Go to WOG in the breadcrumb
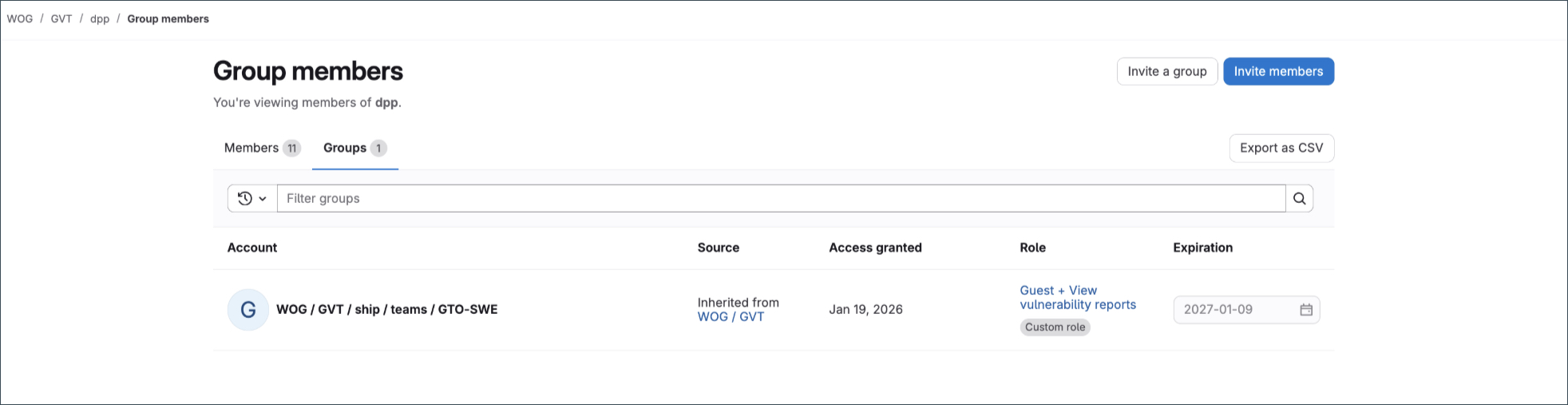The image size is (1568, 405). 20,18
